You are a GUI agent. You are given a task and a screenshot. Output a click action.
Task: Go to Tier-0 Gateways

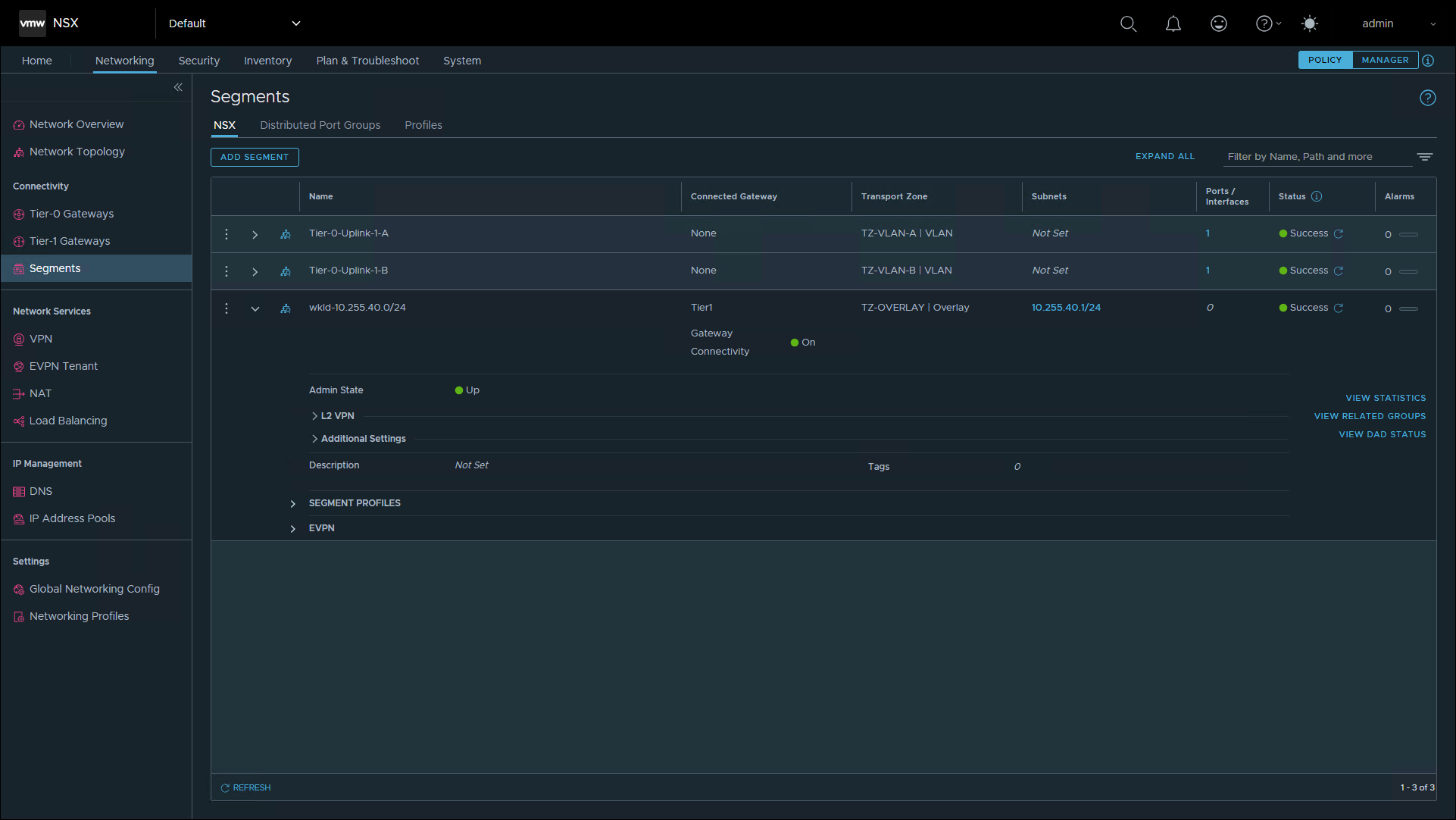point(71,214)
